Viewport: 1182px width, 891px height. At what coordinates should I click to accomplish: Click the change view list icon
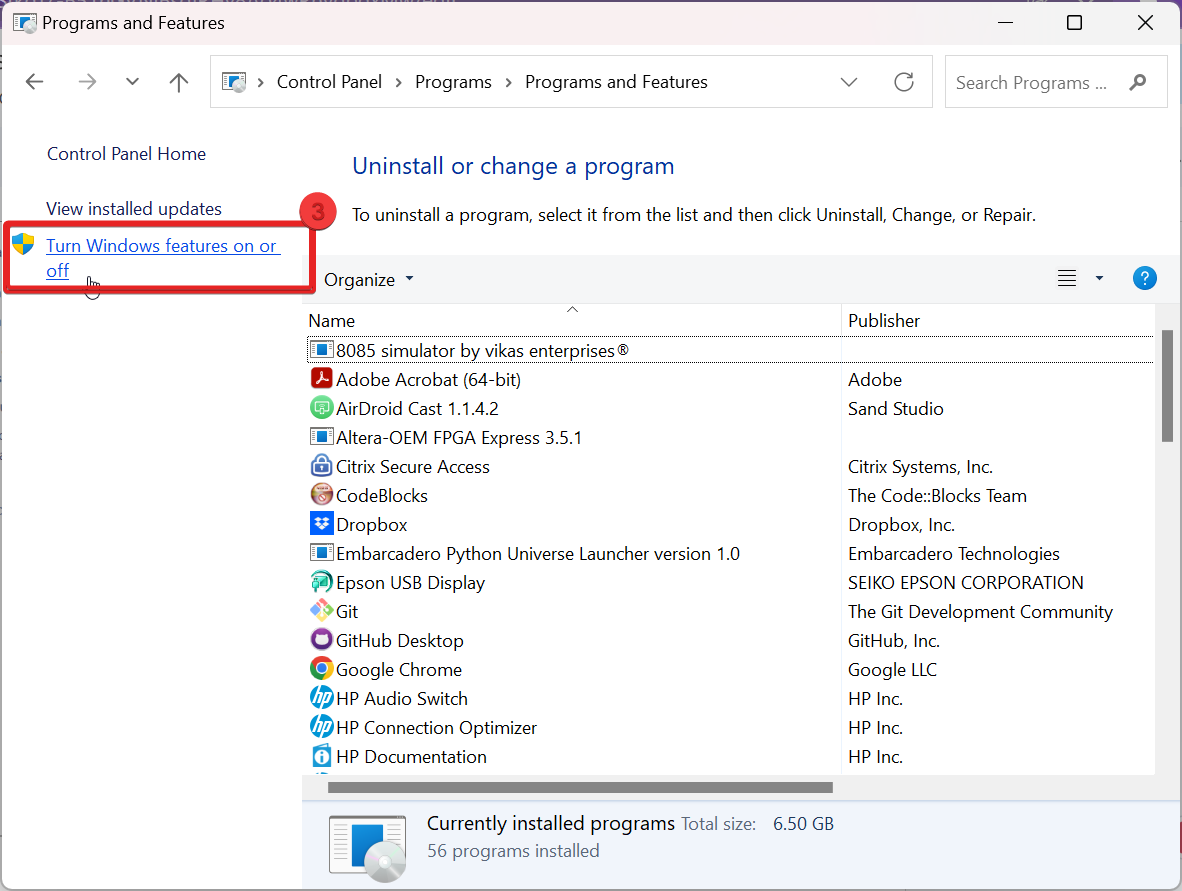[1067, 279]
